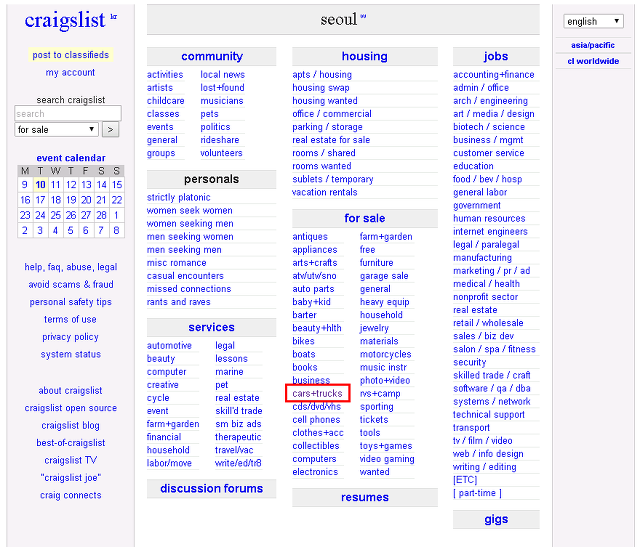Open rants and raves link

coord(178,302)
